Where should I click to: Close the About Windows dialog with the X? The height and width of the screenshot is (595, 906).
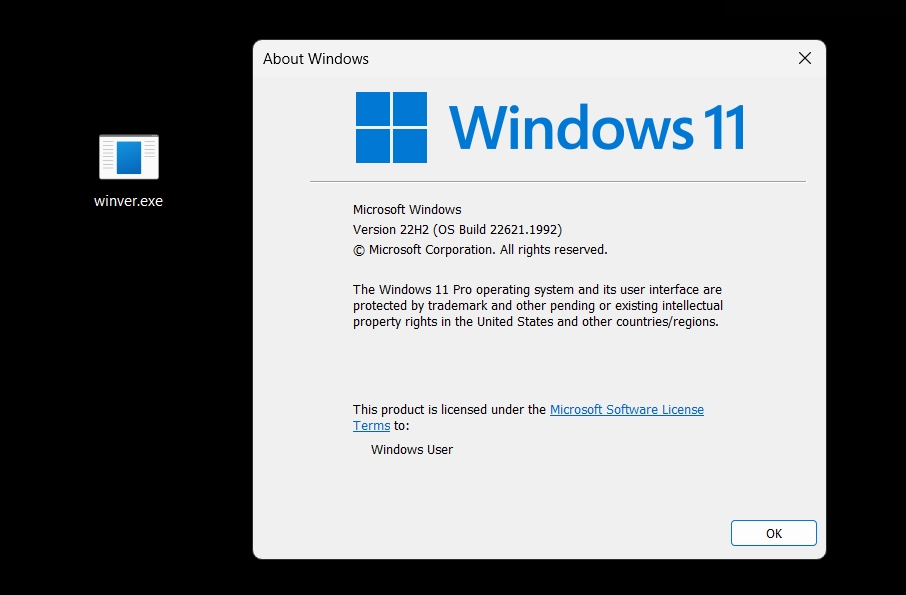pos(805,58)
